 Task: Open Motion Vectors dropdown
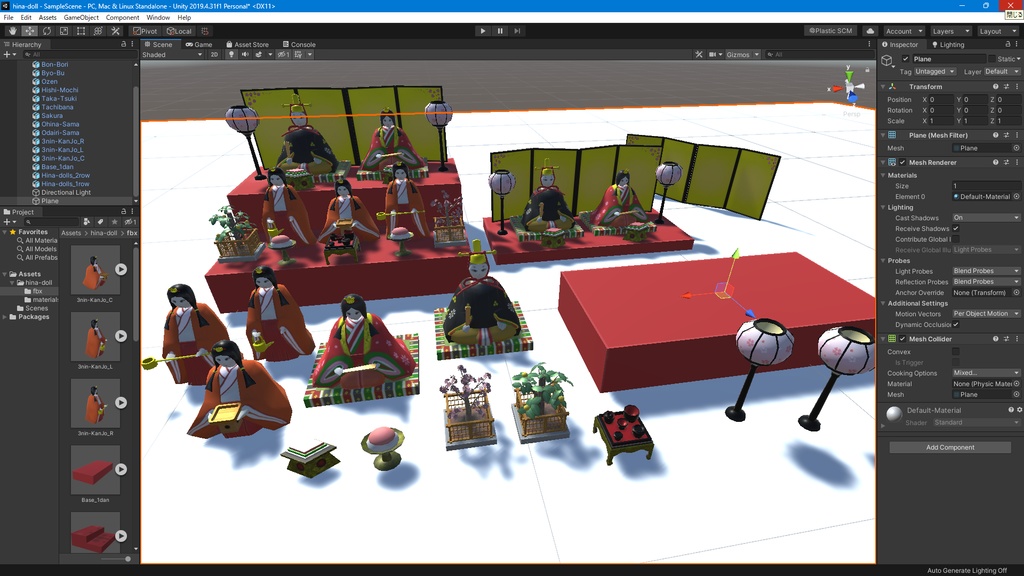coord(986,313)
